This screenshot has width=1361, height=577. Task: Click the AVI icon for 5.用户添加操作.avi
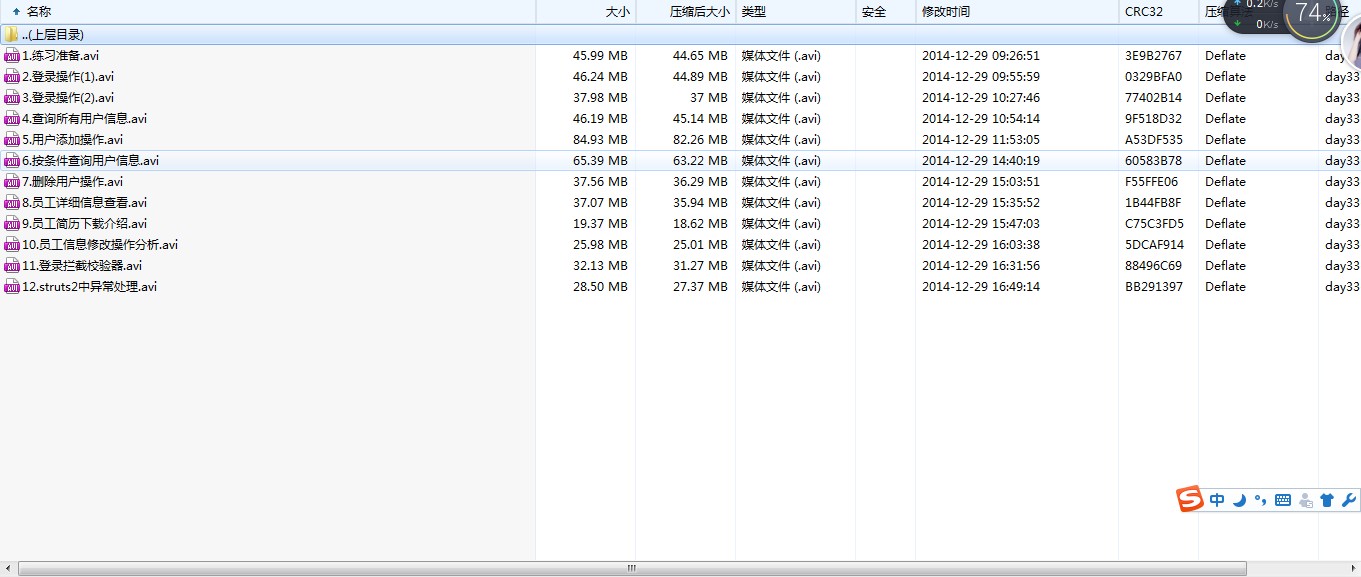click(12, 140)
